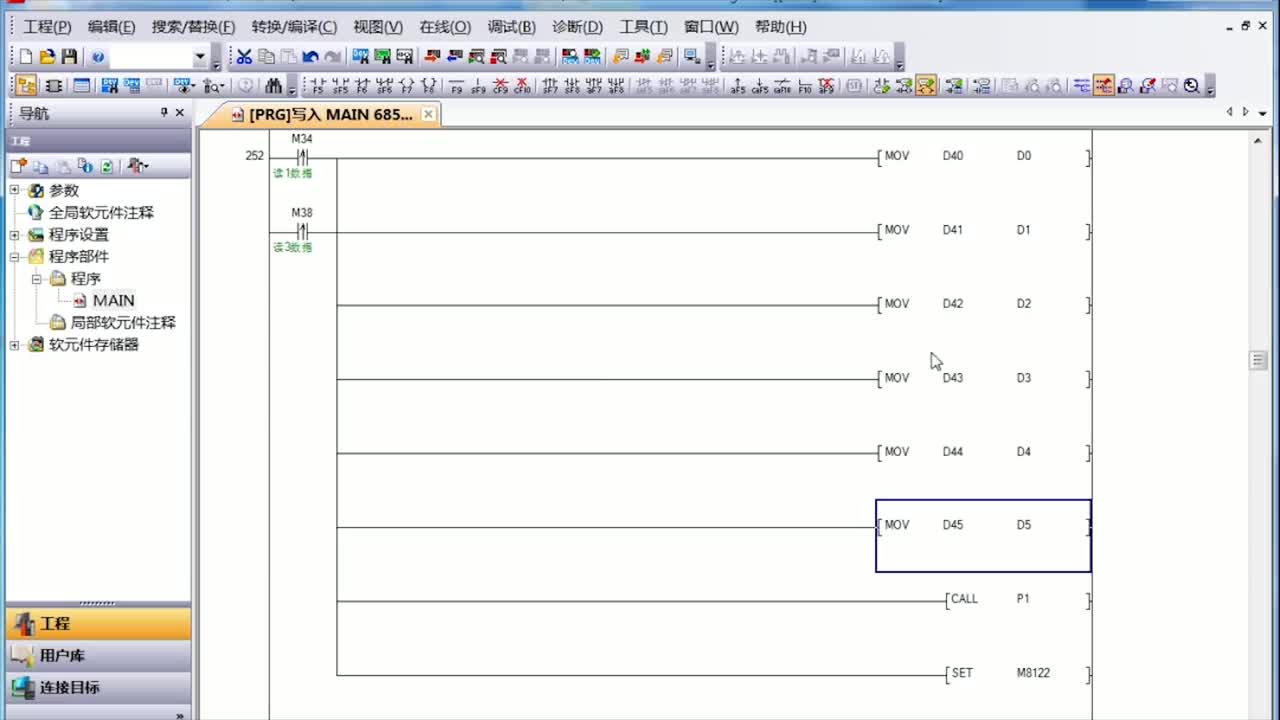Open the 诊断(D) menu
The image size is (1280, 720).
577,27
